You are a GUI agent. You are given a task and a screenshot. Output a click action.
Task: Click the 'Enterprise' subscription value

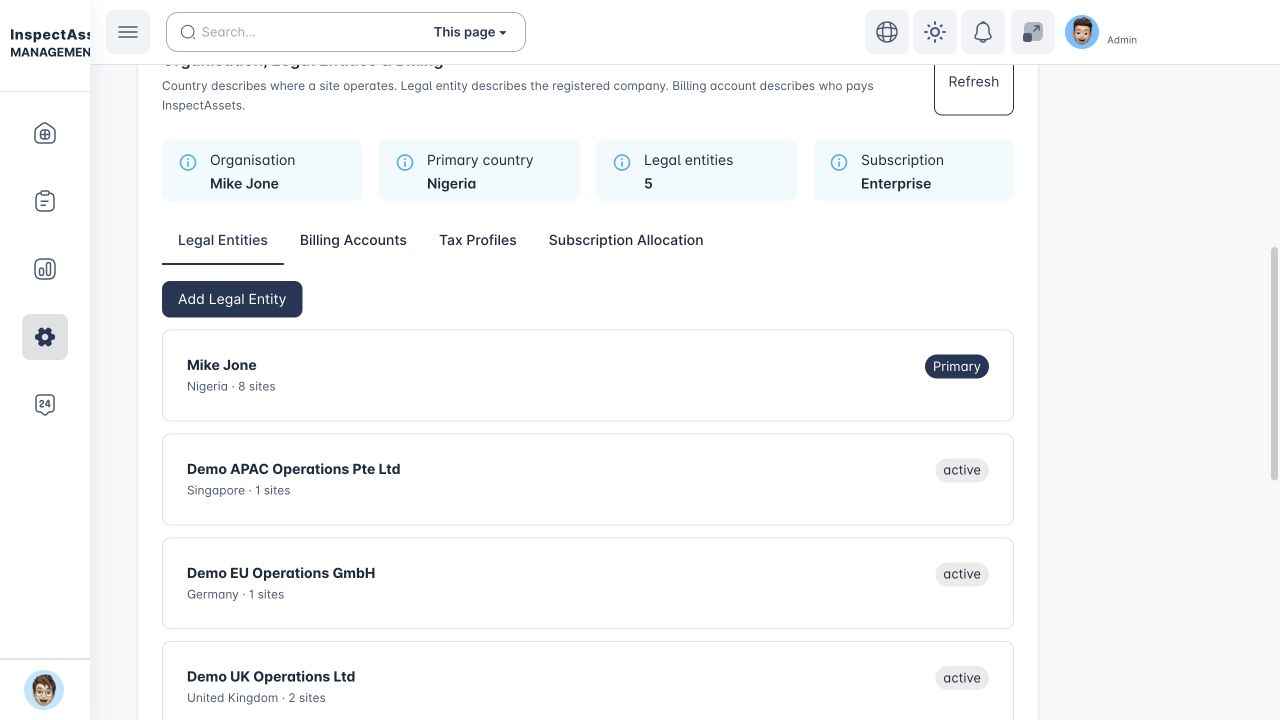pos(896,184)
